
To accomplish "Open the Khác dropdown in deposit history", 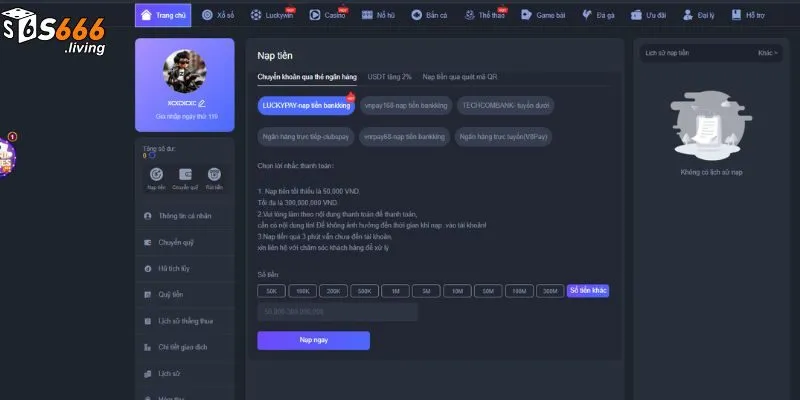I will (x=767, y=52).
